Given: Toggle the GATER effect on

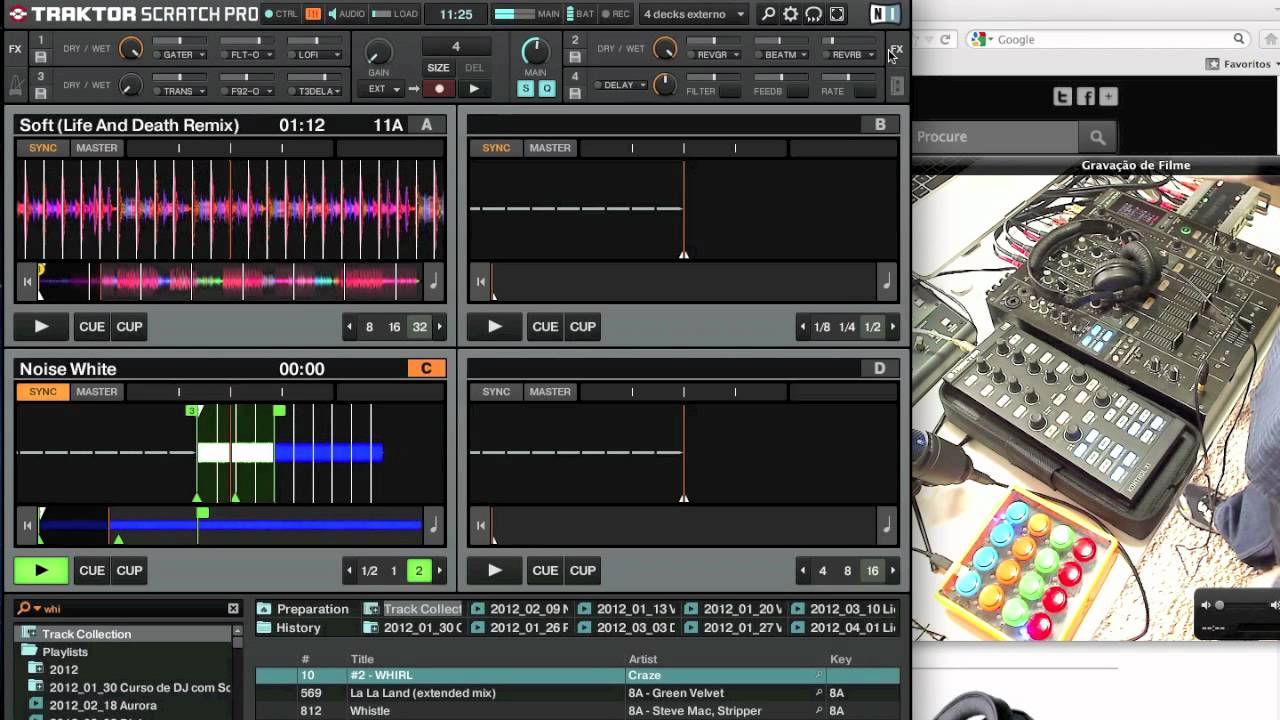Looking at the screenshot, I should click(x=158, y=55).
